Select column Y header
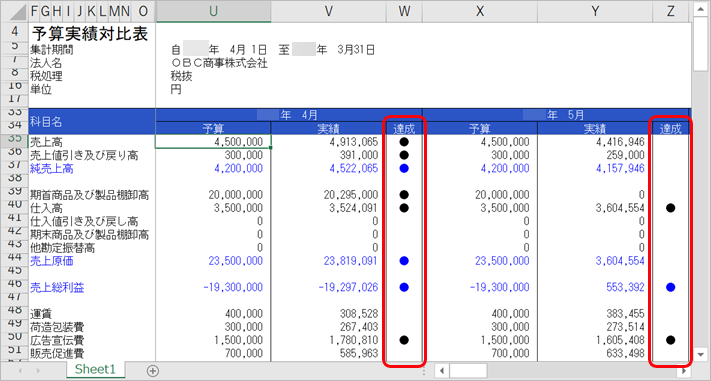This screenshot has width=711, height=381. (x=595, y=11)
